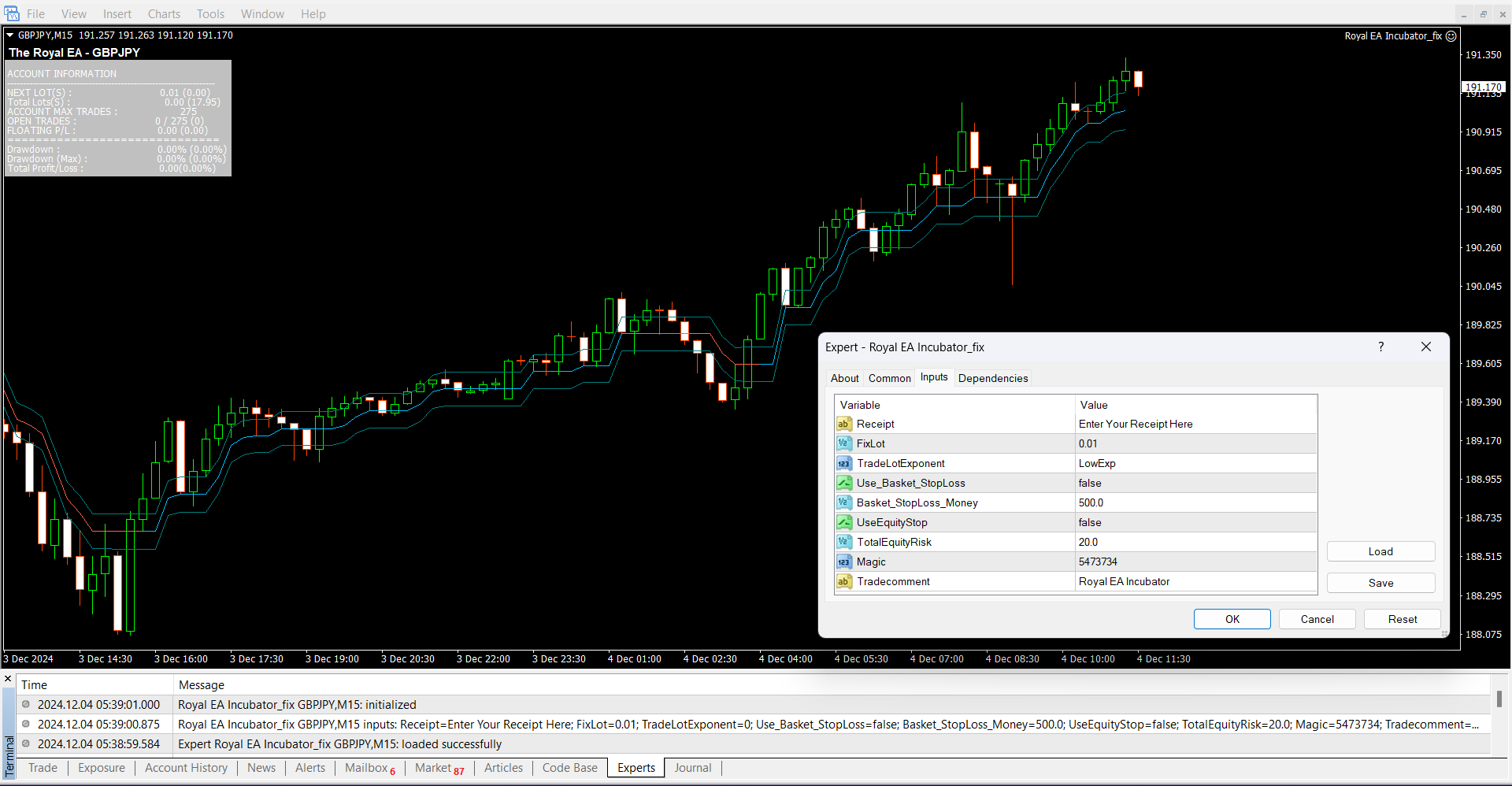Open the TradeLotExponent LowExp value dropdown
1512x786 pixels.
coord(1194,464)
